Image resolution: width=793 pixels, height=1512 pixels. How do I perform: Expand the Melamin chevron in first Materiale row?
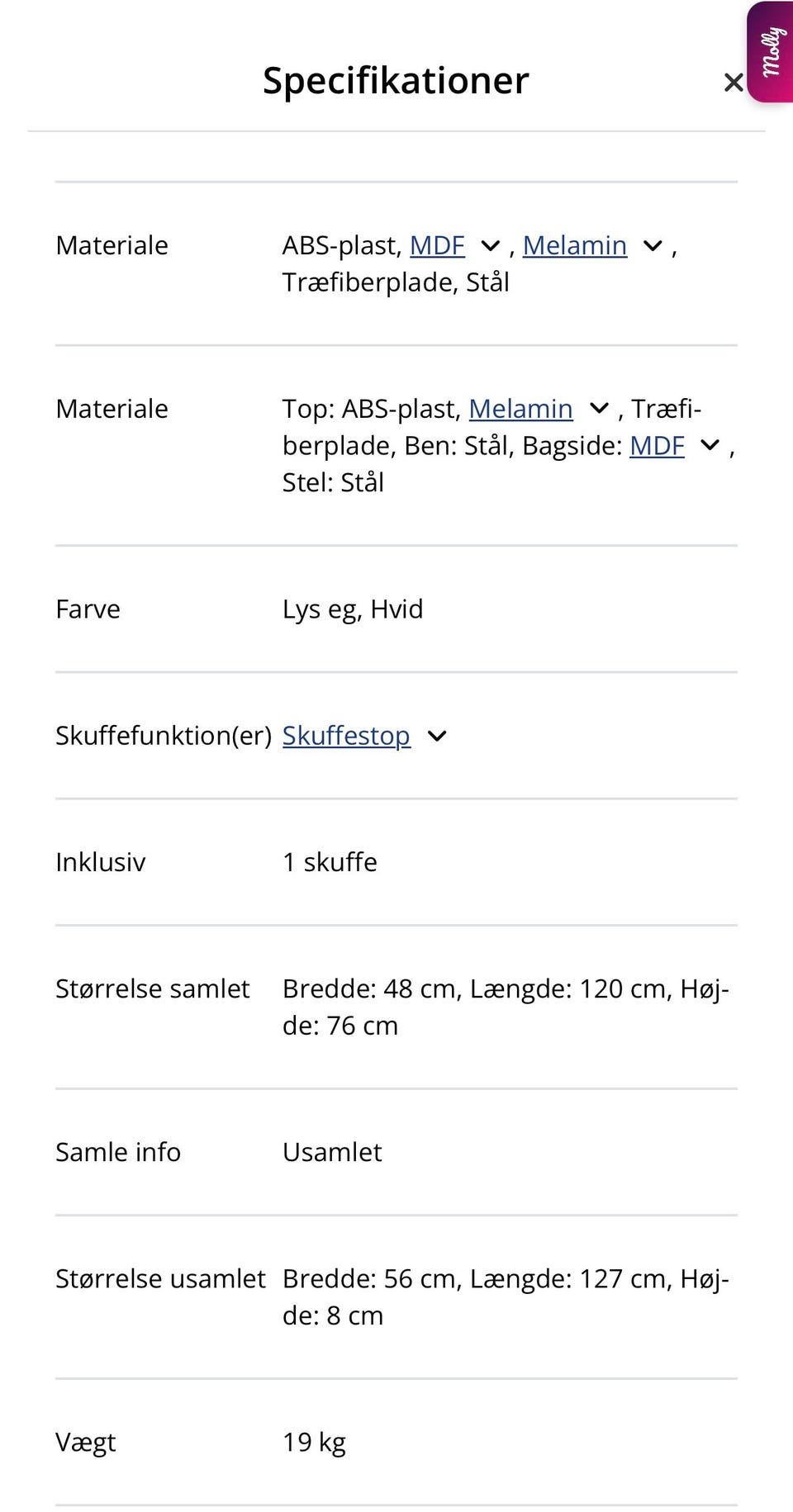click(x=651, y=244)
